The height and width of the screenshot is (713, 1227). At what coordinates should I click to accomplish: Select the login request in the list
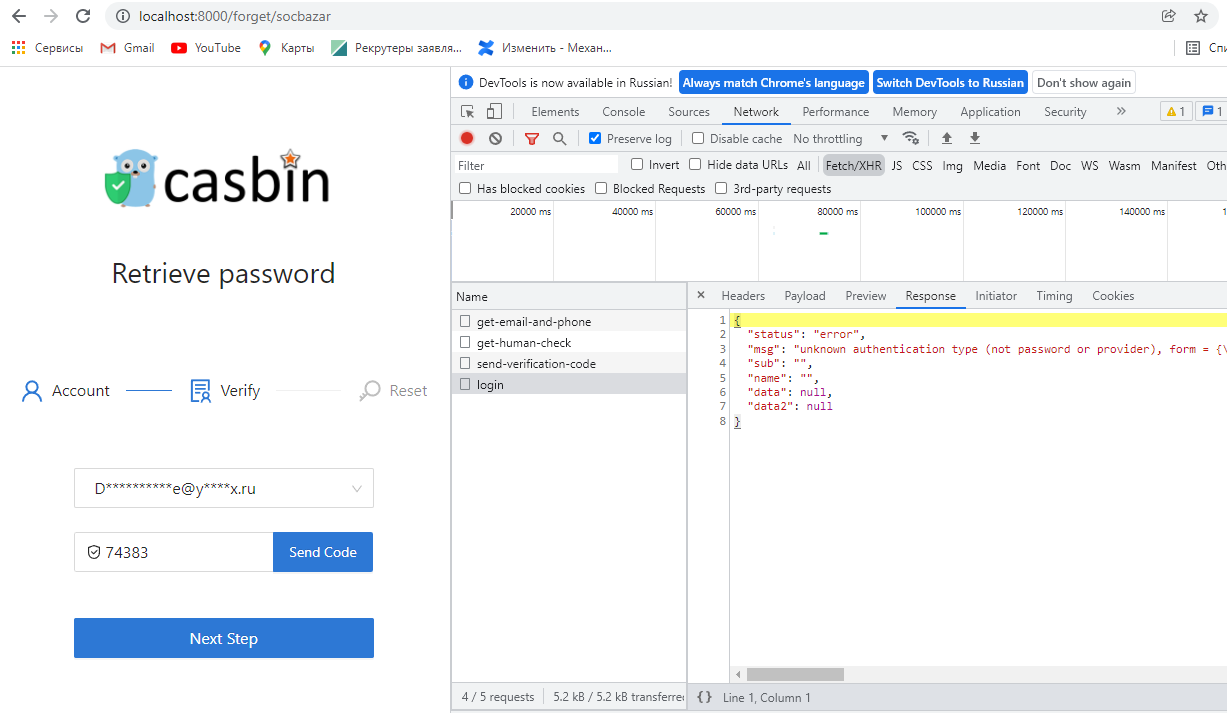click(x=488, y=383)
